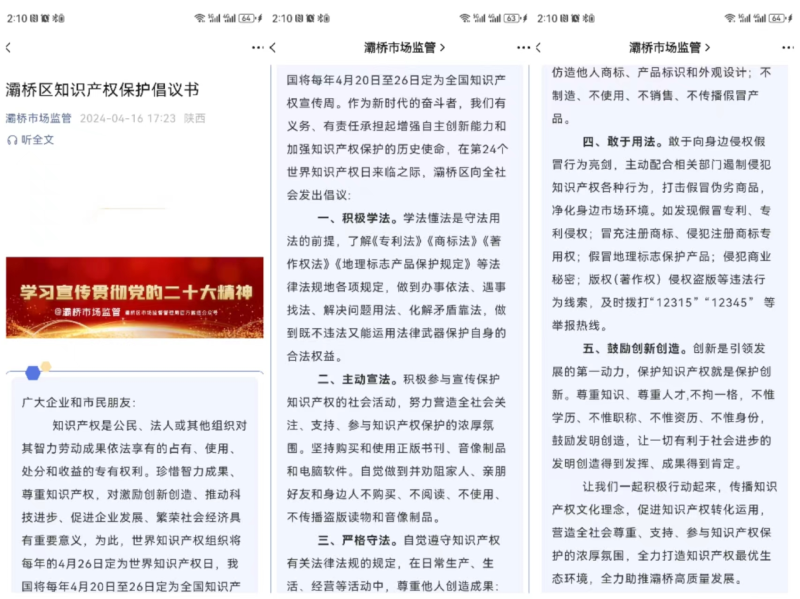Tap the blue hexagon decoration above the letter

coord(33,372)
